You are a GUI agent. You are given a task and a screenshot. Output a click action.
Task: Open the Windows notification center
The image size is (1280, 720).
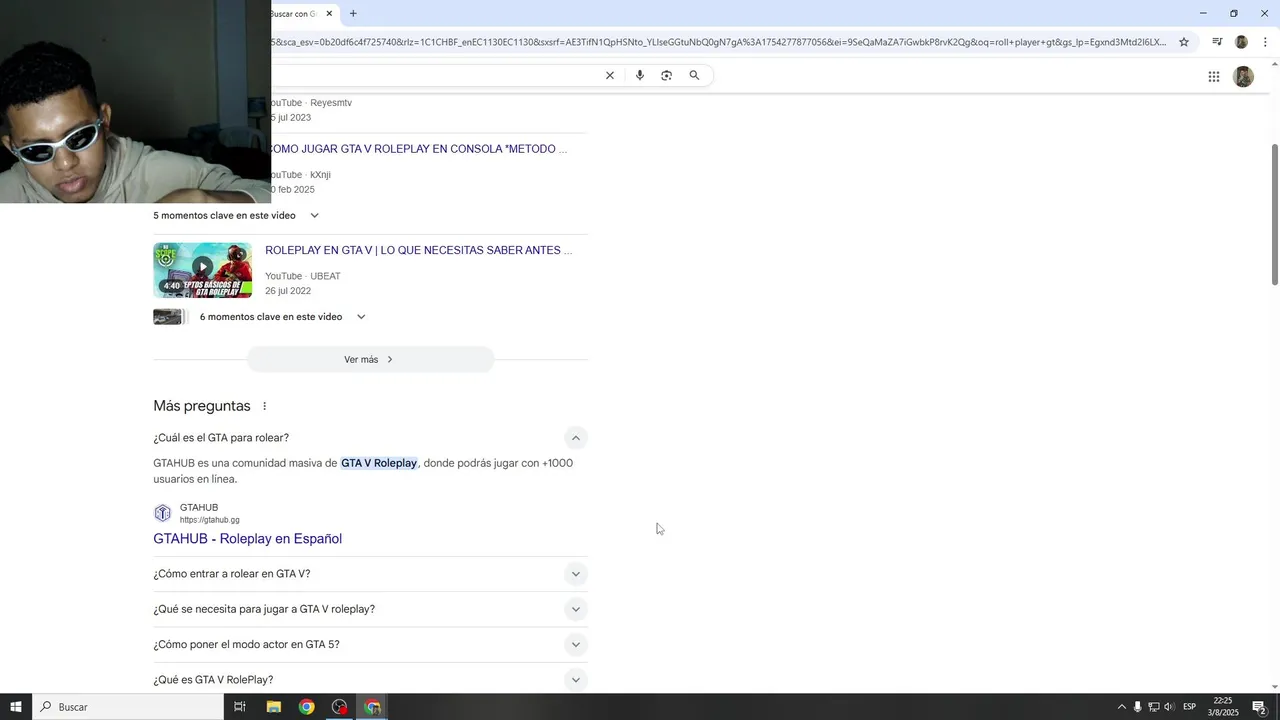(1260, 707)
